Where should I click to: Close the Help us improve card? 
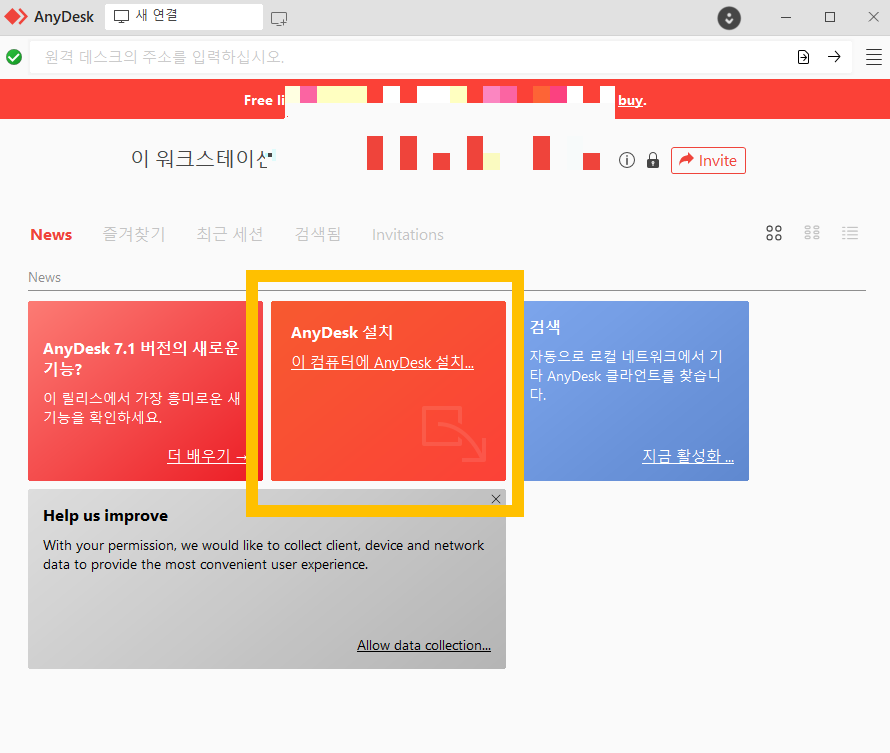(x=496, y=499)
